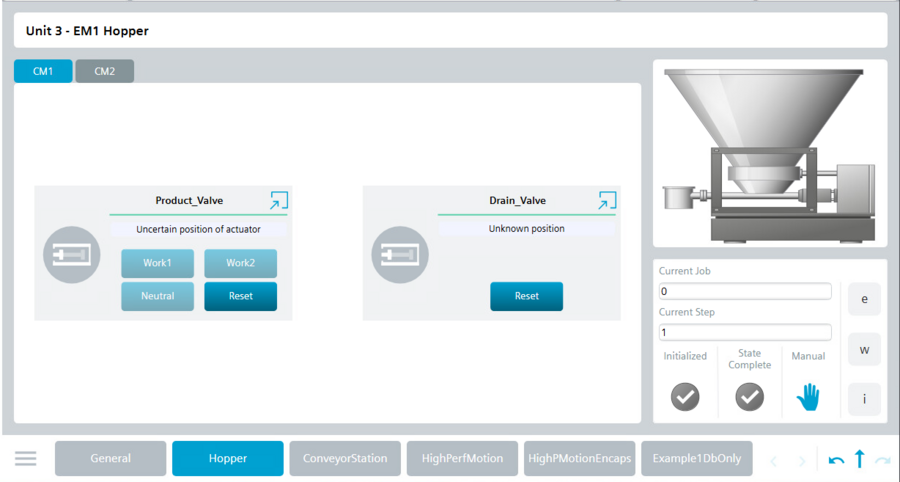The width and height of the screenshot is (900, 482).
Task: Open the hamburger navigation menu
Action: 26,458
